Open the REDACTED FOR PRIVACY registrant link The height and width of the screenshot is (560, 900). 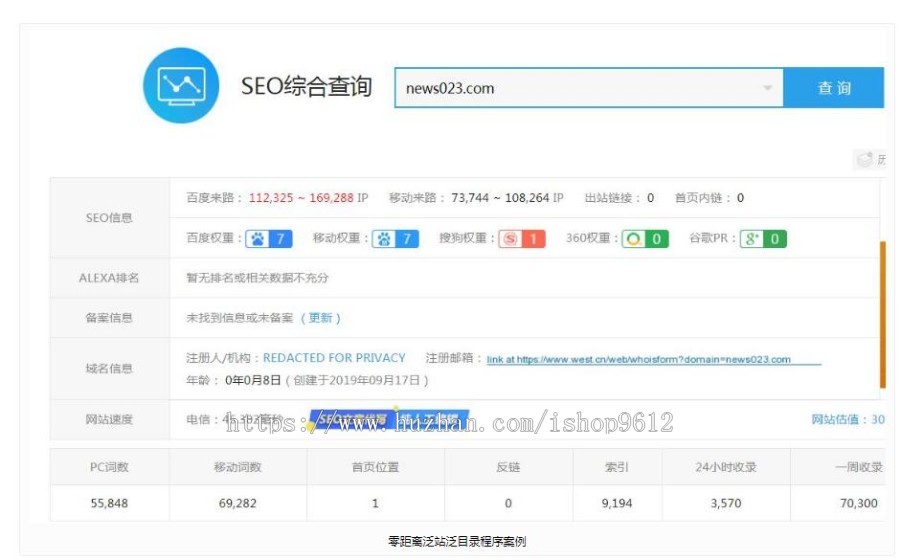point(334,358)
